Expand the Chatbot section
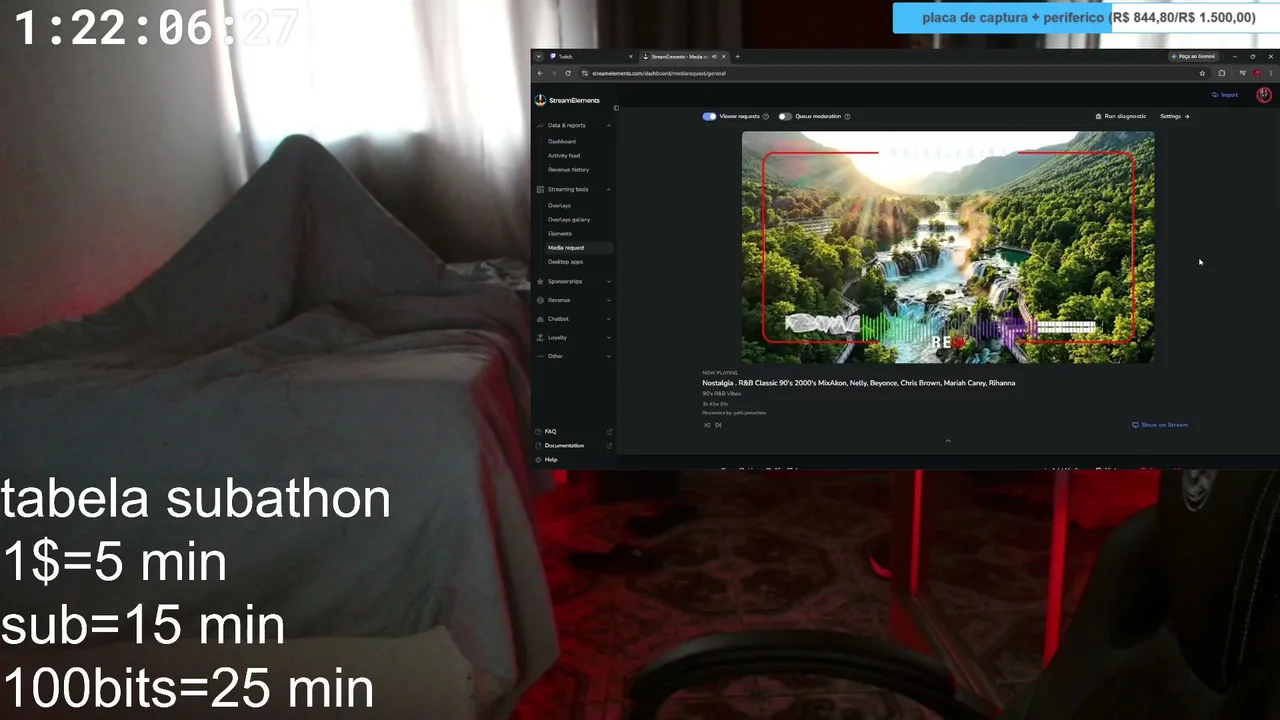Screen dimensions: 1280x720 click(609, 319)
